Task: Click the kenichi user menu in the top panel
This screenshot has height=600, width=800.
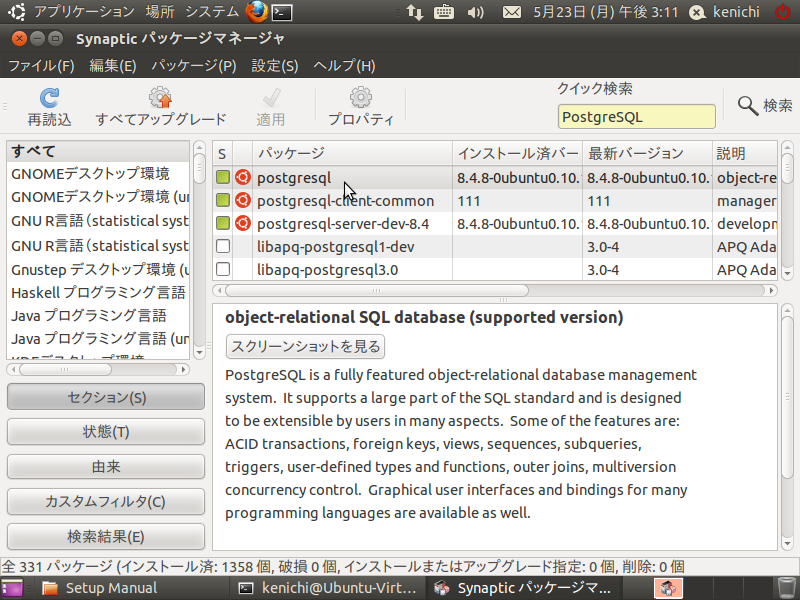Action: (725, 12)
